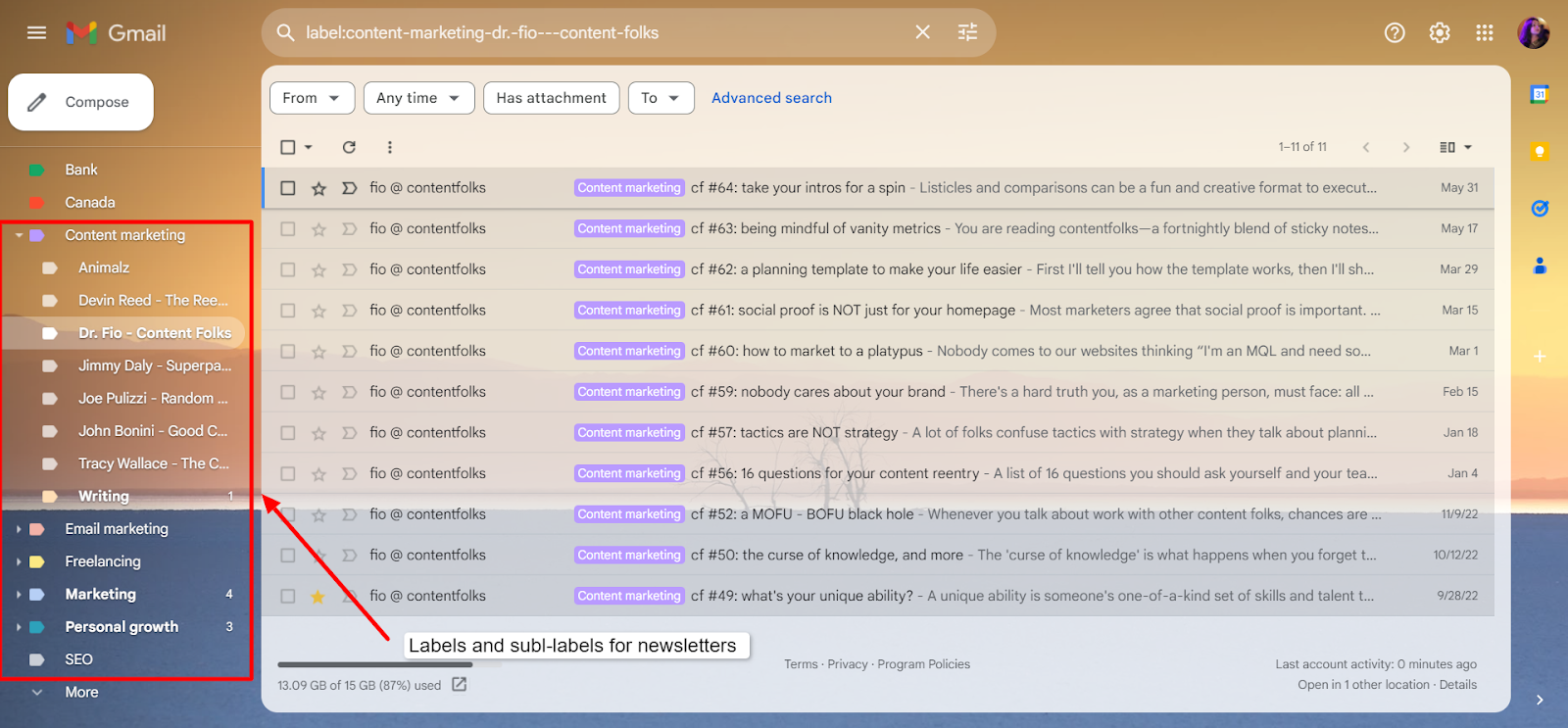
Task: Open Contacts side panel
Action: click(x=1540, y=265)
